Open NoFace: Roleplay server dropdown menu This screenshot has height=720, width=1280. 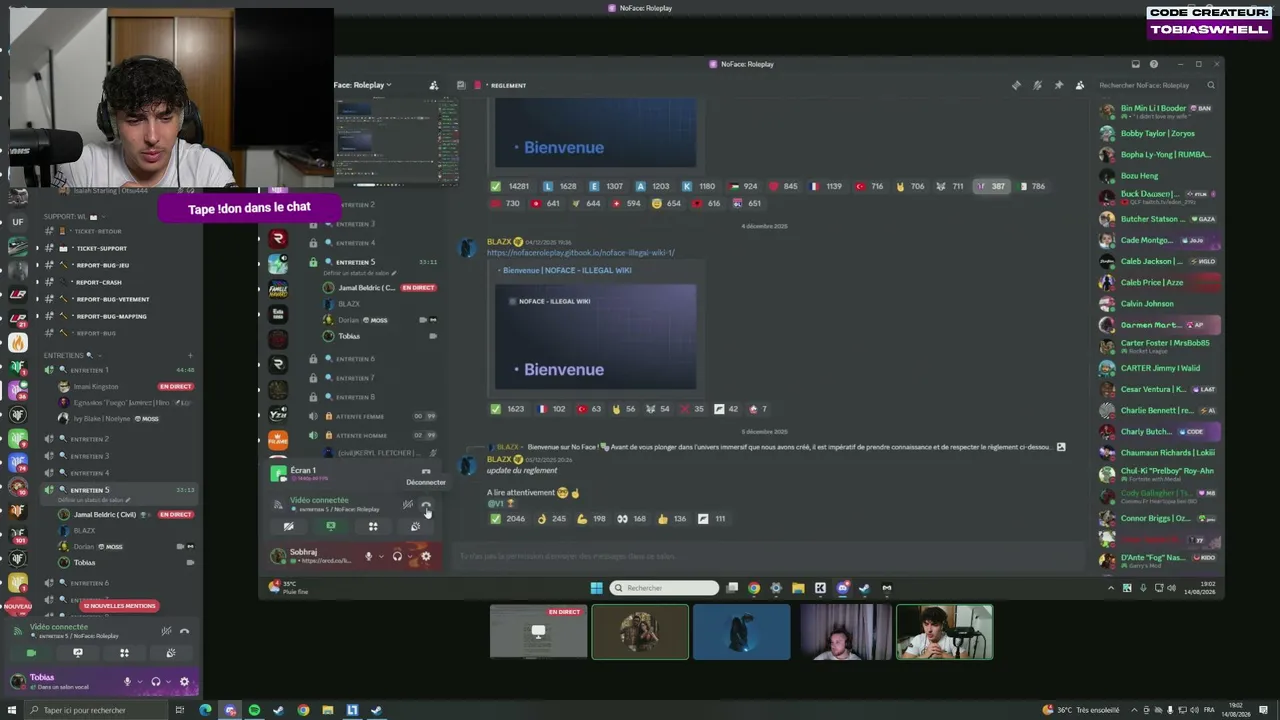pos(363,85)
